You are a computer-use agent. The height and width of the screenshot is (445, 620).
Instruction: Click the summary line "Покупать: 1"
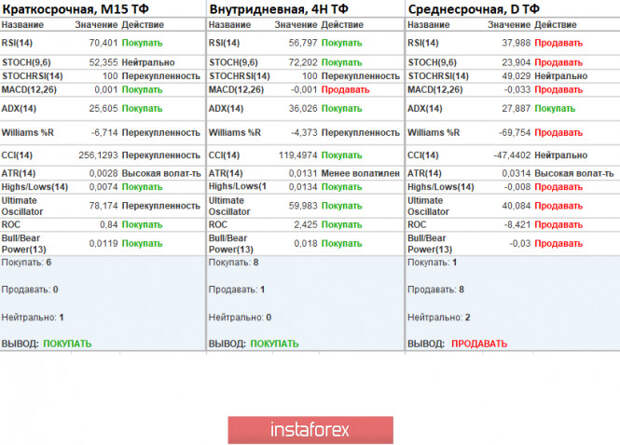click(x=432, y=262)
